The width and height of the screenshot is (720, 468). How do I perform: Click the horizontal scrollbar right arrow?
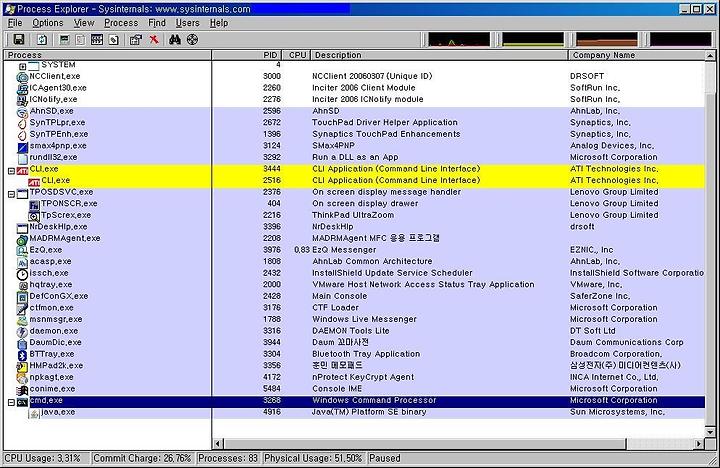pyautogui.click(x=699, y=444)
